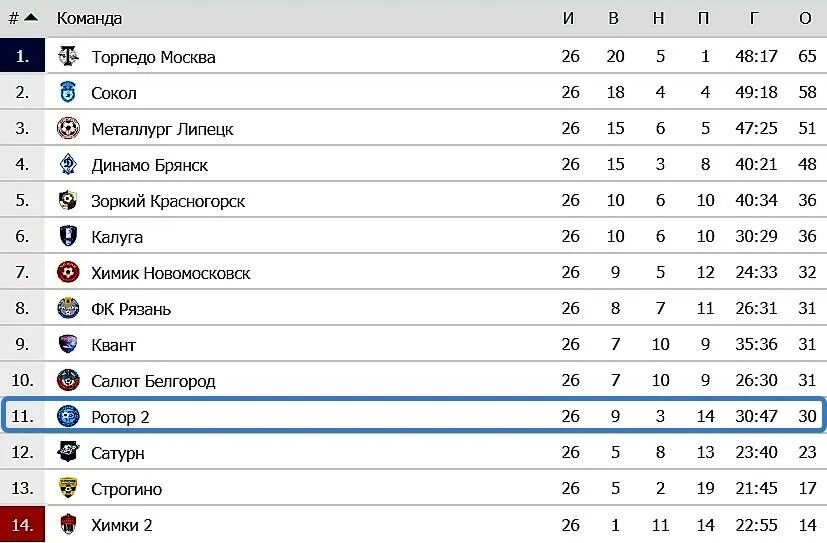Open the Квант team link
827x543 pixels.
[x=113, y=345]
